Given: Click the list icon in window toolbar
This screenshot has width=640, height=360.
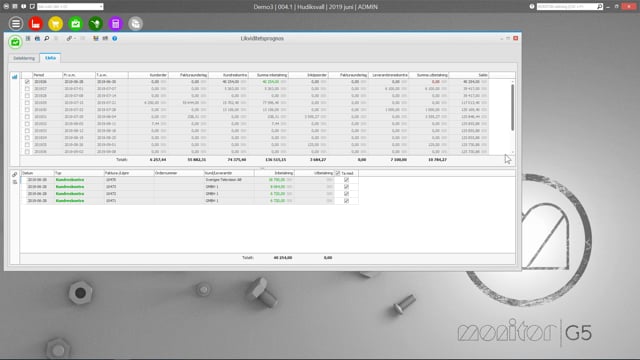Looking at the screenshot, I should click(x=28, y=38).
